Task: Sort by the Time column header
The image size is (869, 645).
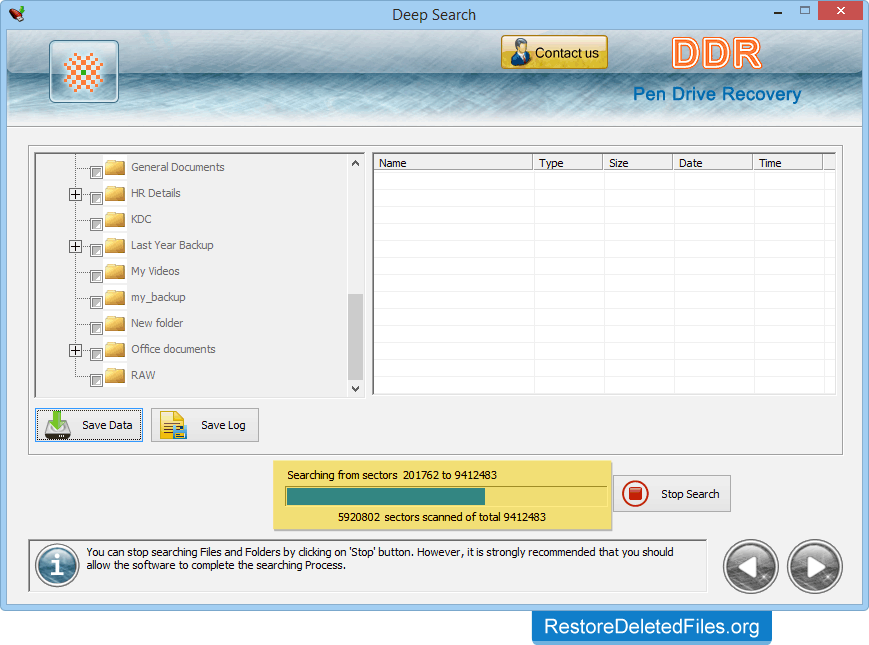Action: click(788, 163)
